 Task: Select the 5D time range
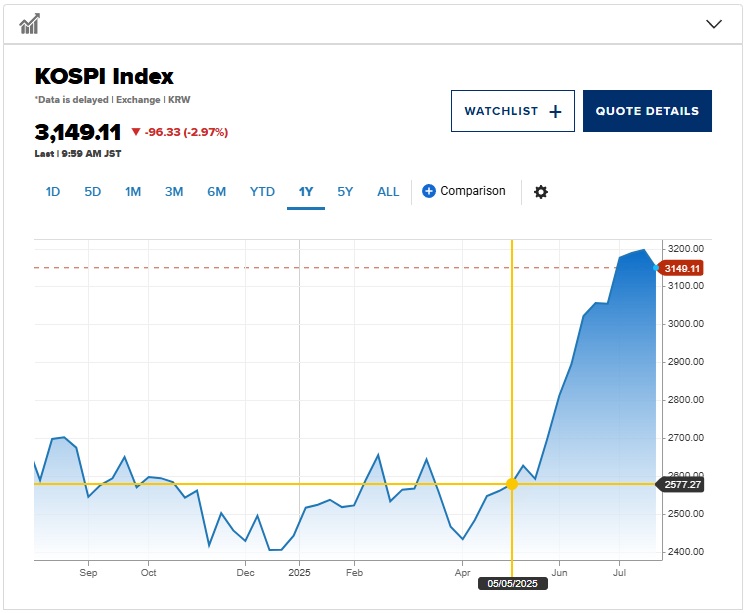[x=92, y=191]
